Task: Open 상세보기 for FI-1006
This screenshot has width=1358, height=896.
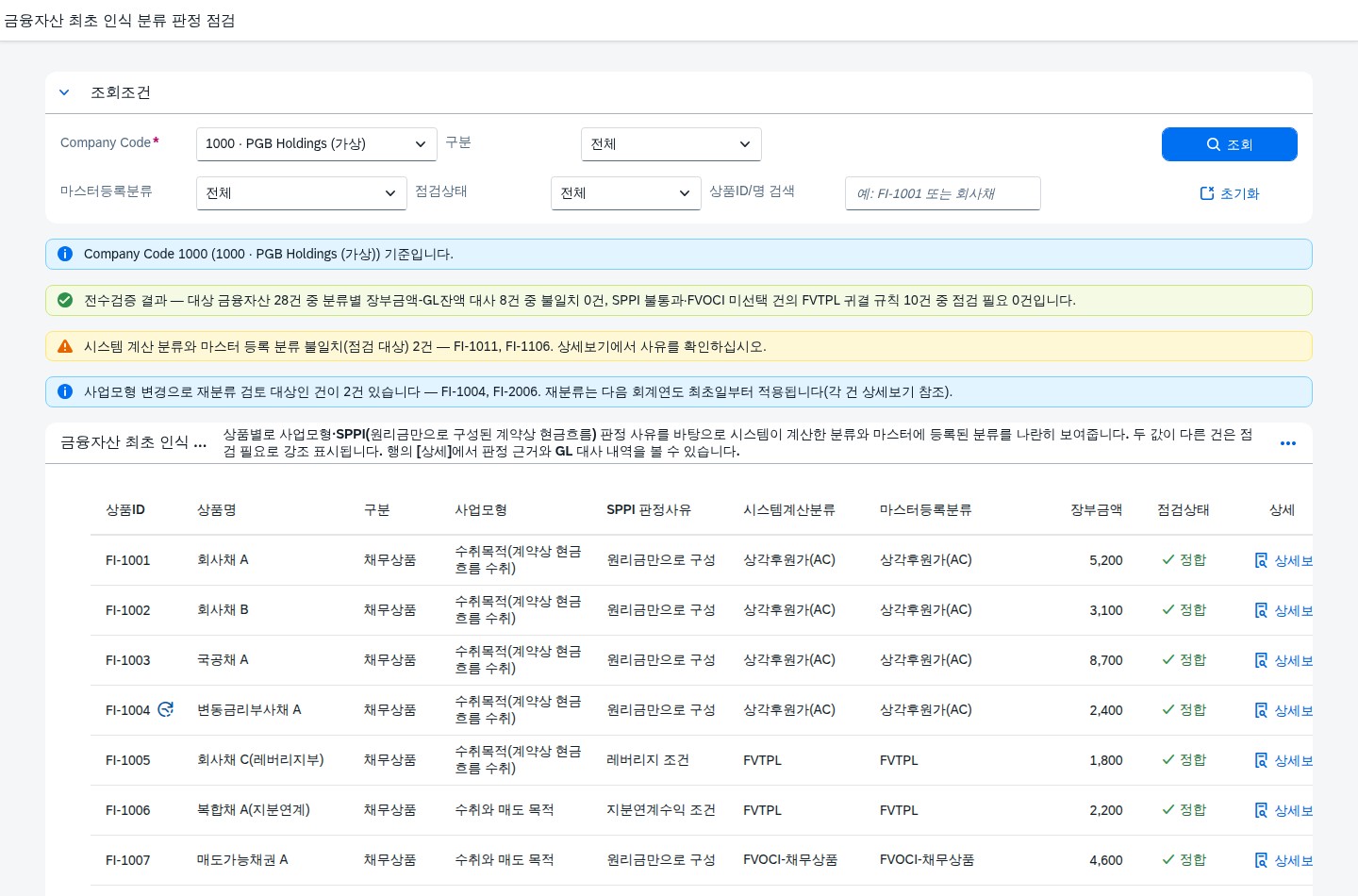Action: [1283, 810]
